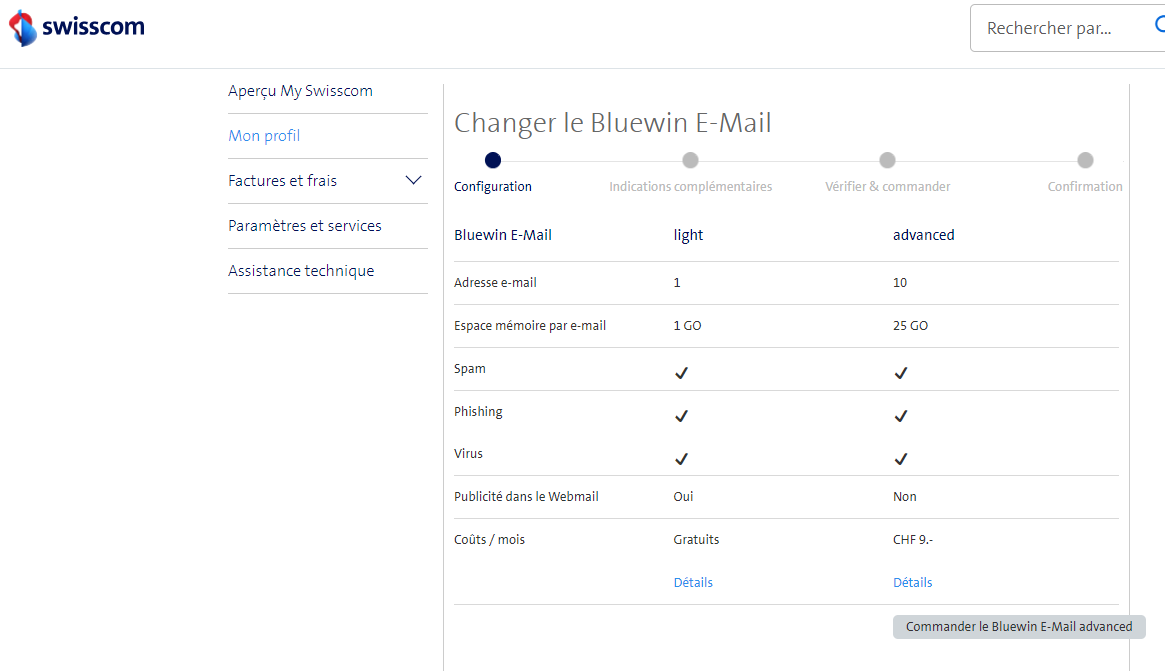Open Détails link for light plan
The image size is (1165, 671).
click(x=693, y=582)
